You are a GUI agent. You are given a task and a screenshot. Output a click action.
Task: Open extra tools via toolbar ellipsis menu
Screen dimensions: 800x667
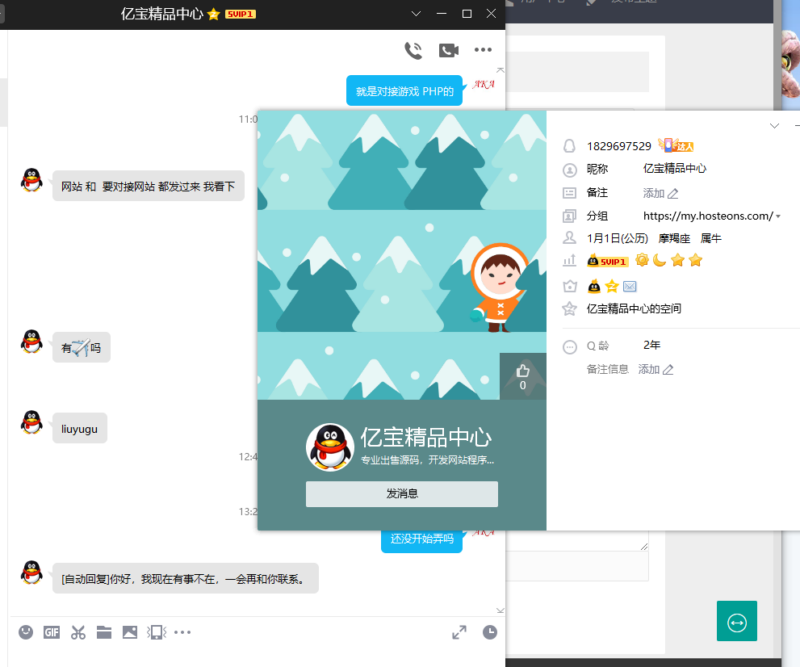pyautogui.click(x=181, y=632)
